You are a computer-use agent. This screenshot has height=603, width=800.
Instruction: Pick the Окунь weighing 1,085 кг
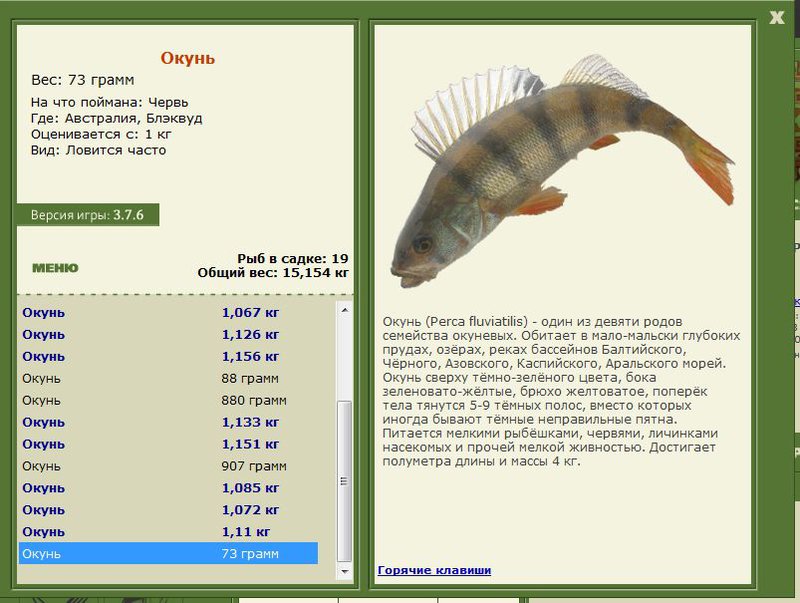[168, 488]
